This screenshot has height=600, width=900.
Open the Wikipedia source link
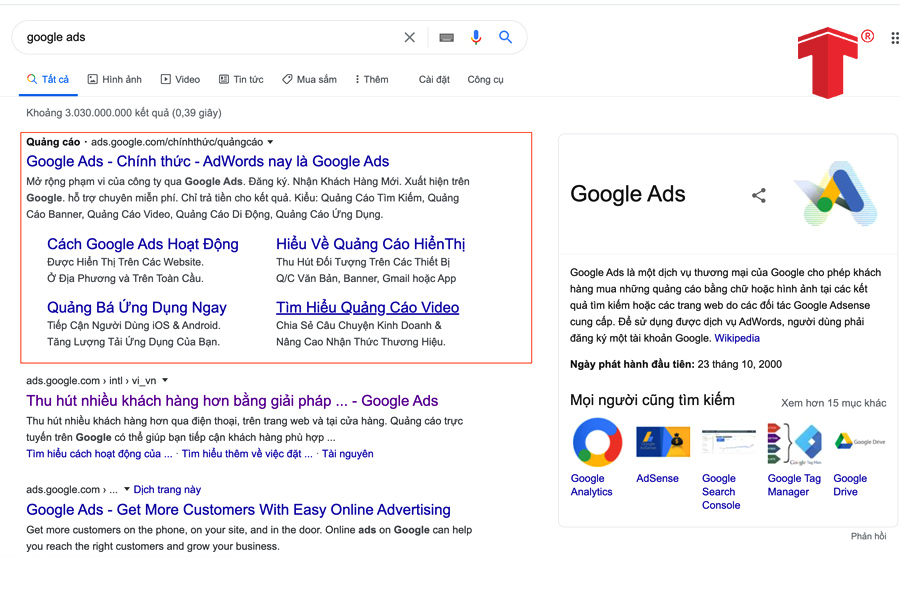pyautogui.click(x=736, y=338)
